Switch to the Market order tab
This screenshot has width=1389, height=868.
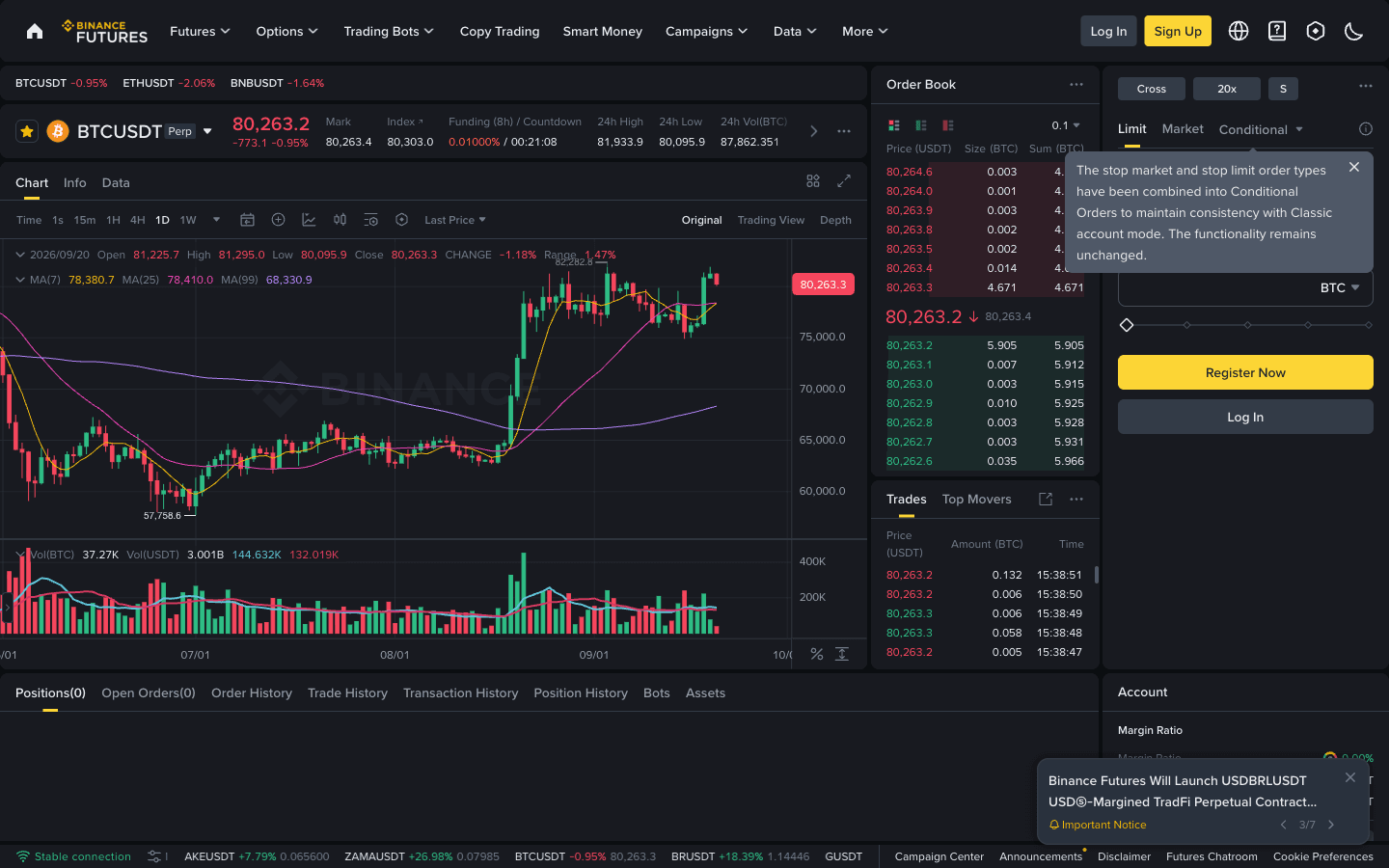point(1183,128)
